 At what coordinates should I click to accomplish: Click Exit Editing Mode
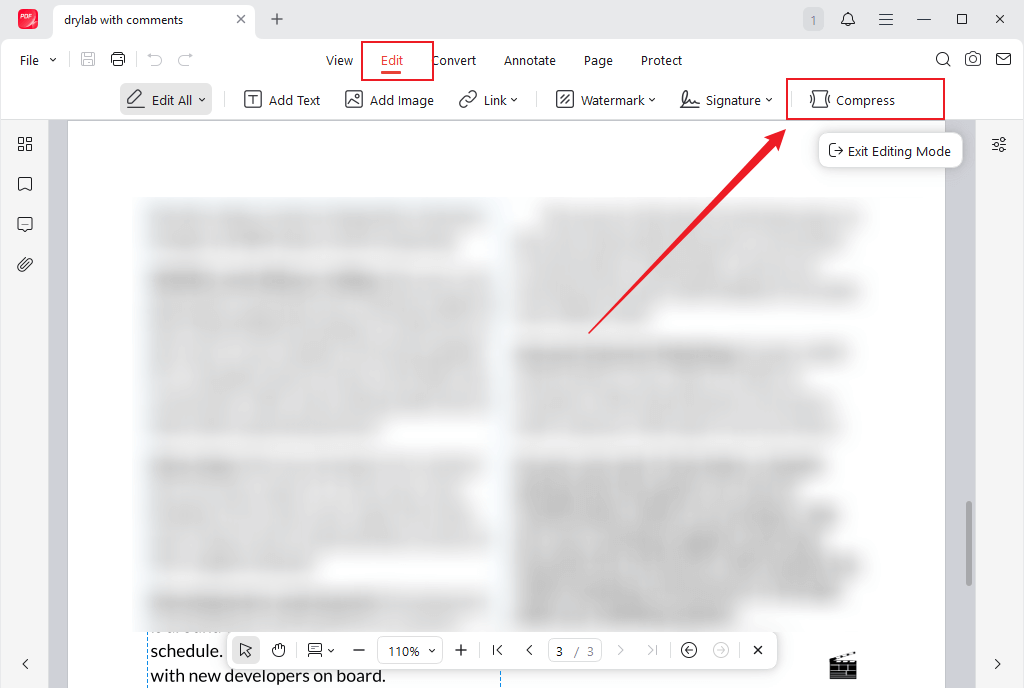click(890, 150)
